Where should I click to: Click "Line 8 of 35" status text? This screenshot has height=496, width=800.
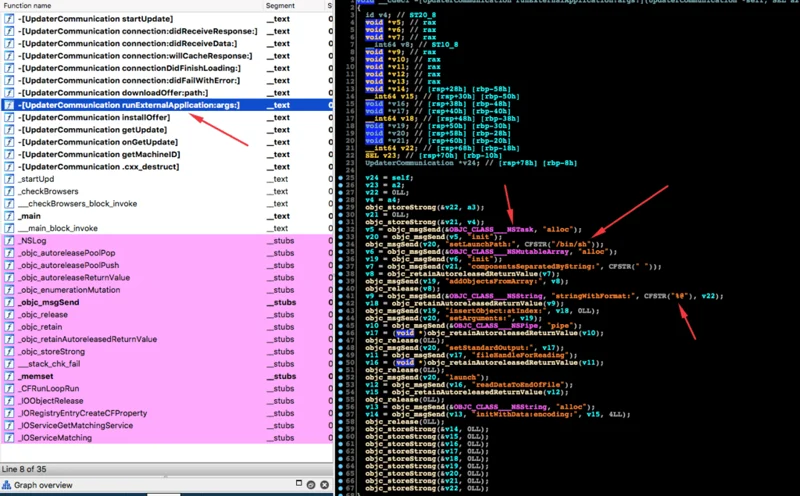24,468
